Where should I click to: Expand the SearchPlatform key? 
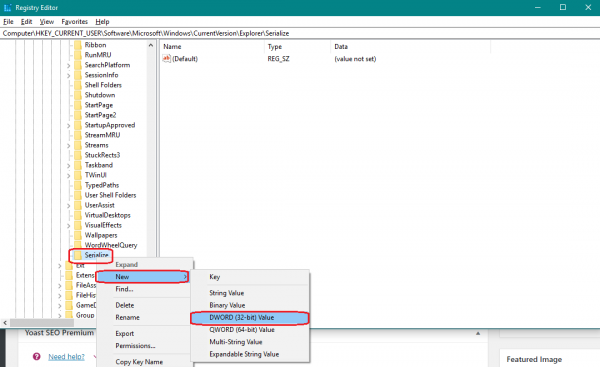(68, 65)
